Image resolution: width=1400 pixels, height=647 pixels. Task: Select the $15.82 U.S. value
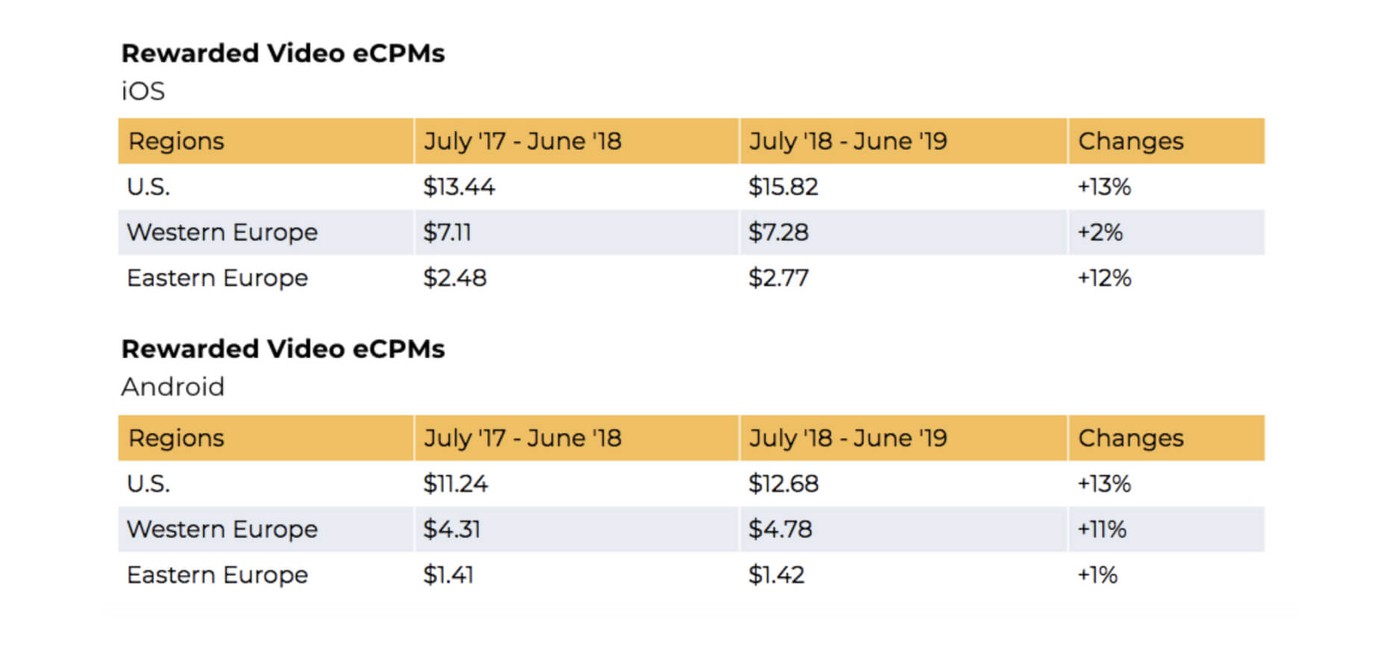[783, 187]
